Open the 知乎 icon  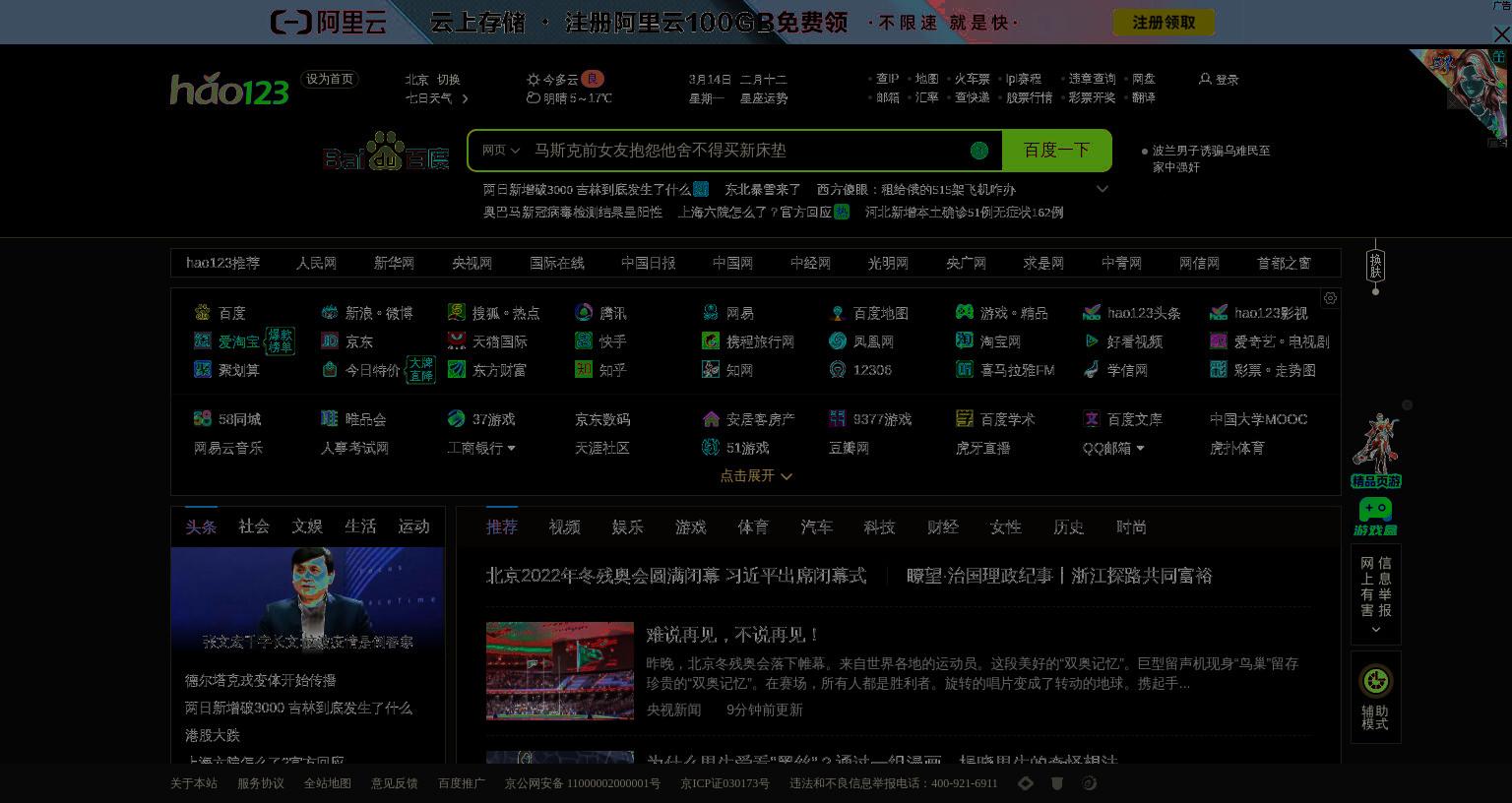tap(584, 370)
